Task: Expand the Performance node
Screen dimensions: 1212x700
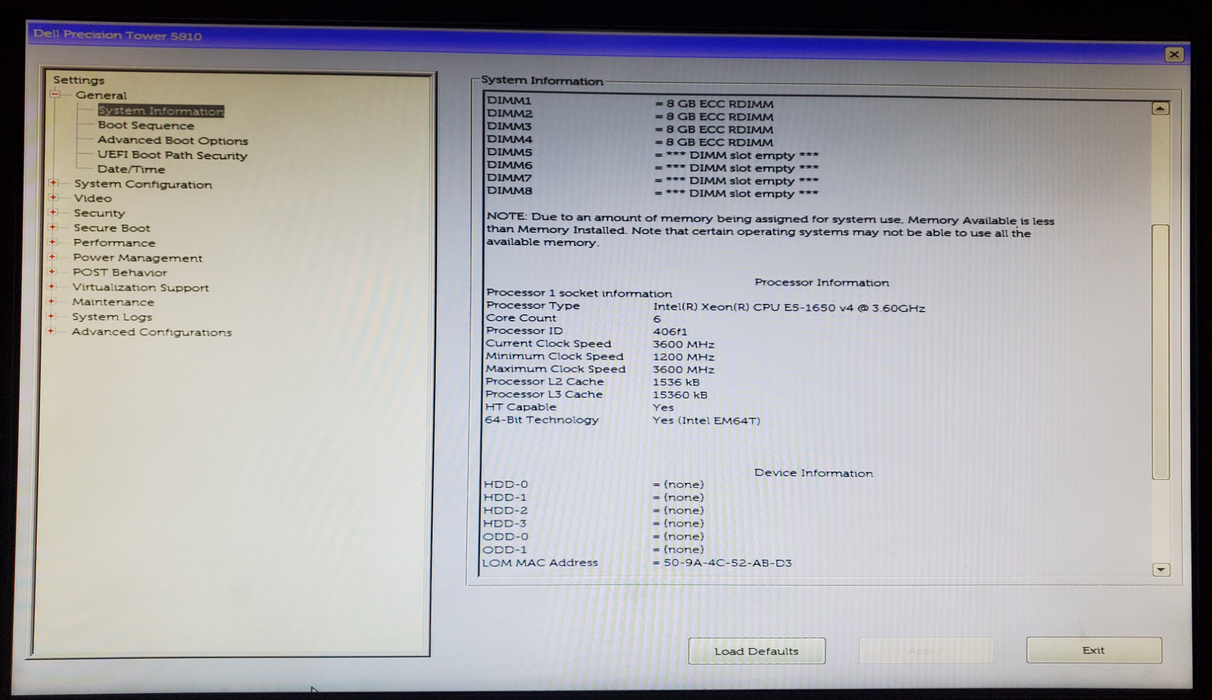Action: coord(53,242)
